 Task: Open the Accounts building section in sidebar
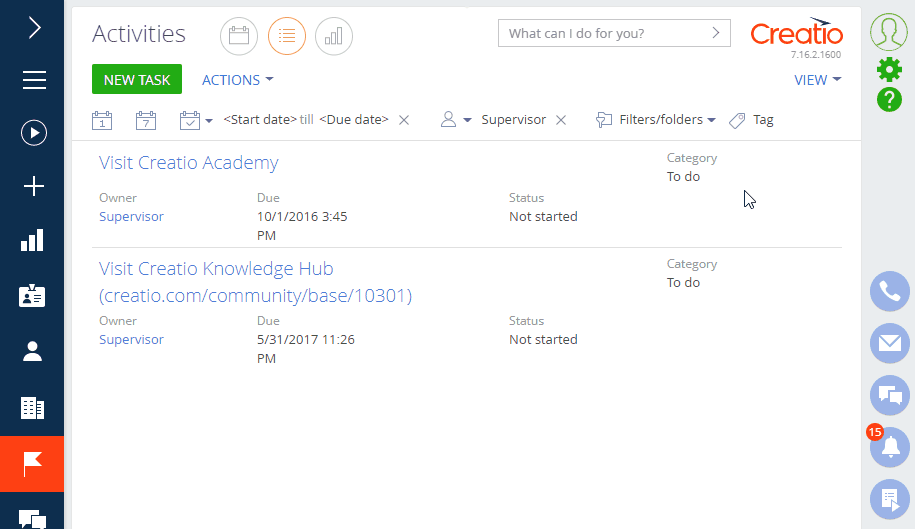coord(32,408)
